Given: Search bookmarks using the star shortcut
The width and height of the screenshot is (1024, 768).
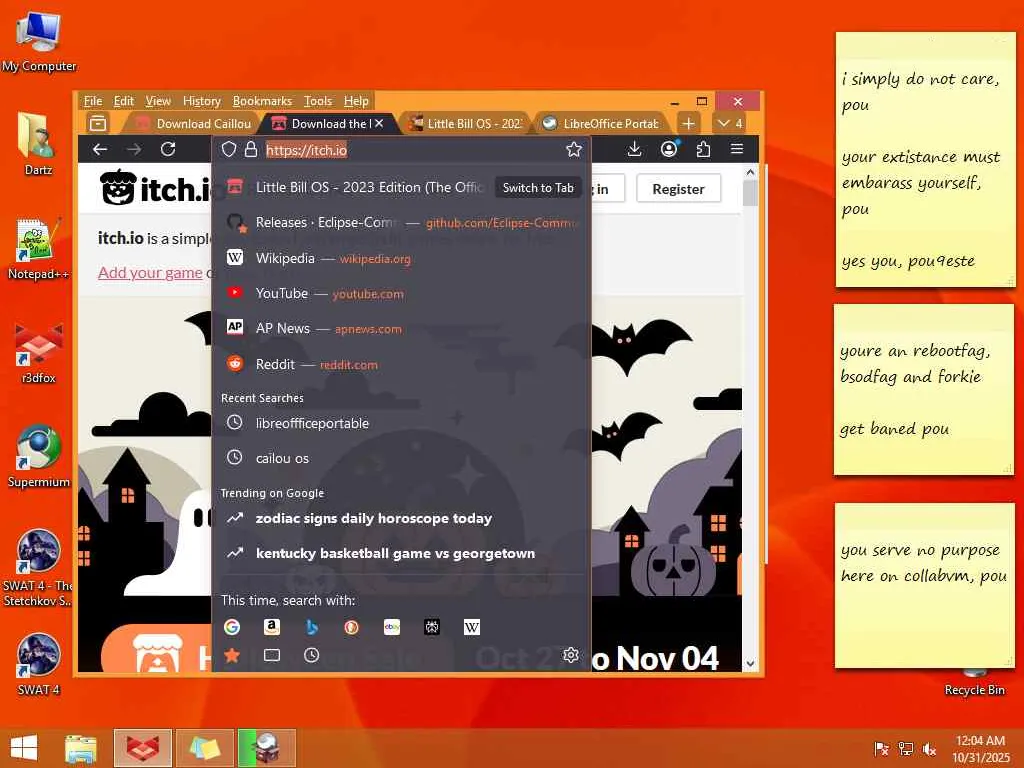Looking at the screenshot, I should (x=232, y=655).
